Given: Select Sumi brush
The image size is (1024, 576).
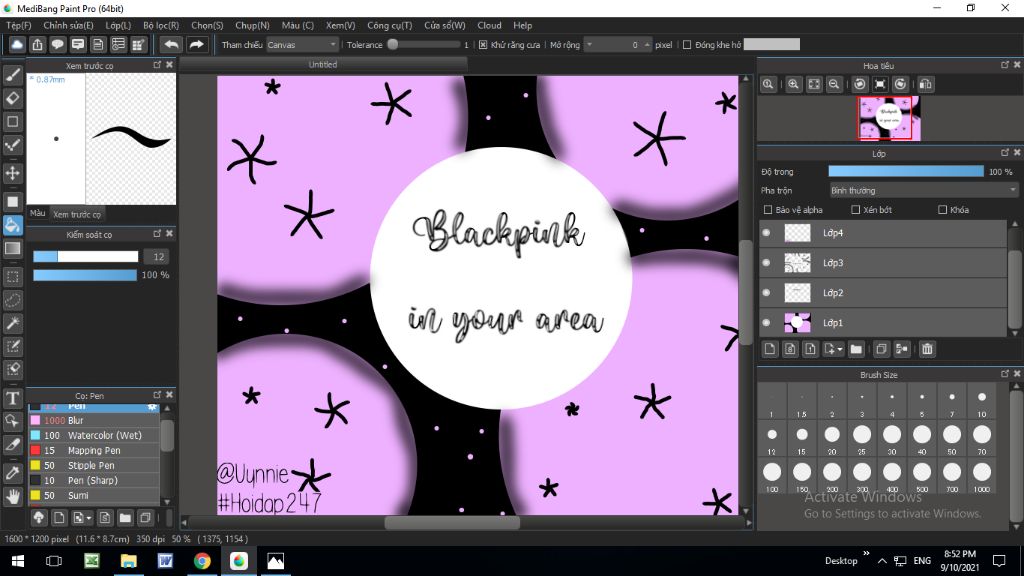Looking at the screenshot, I should click(94, 496).
